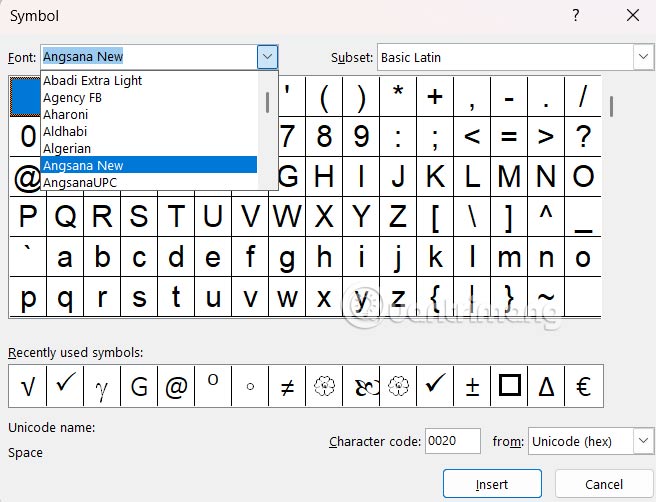
Task: Select digit 8 in symbol grid
Action: (324, 136)
